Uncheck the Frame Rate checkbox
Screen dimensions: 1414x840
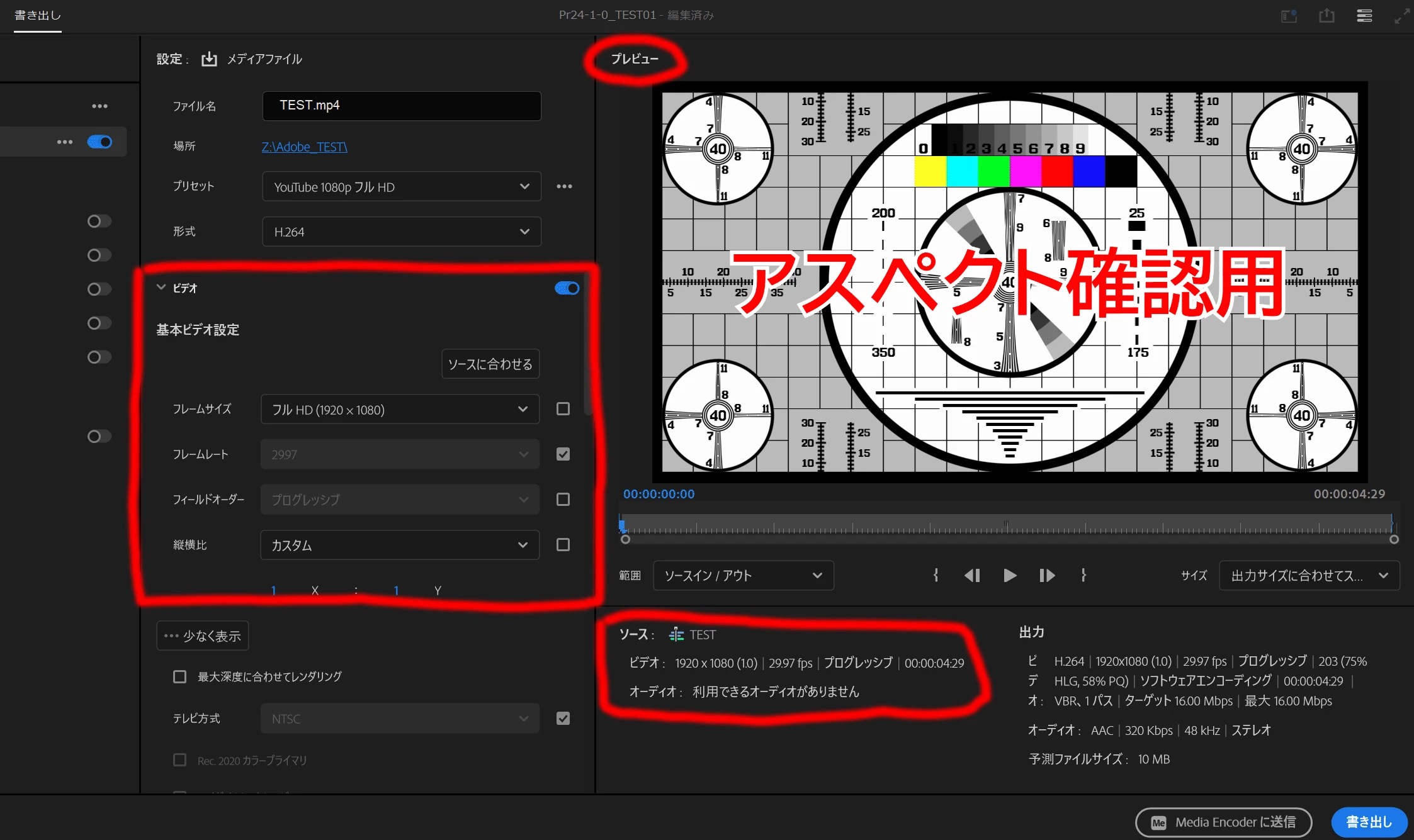click(x=563, y=454)
